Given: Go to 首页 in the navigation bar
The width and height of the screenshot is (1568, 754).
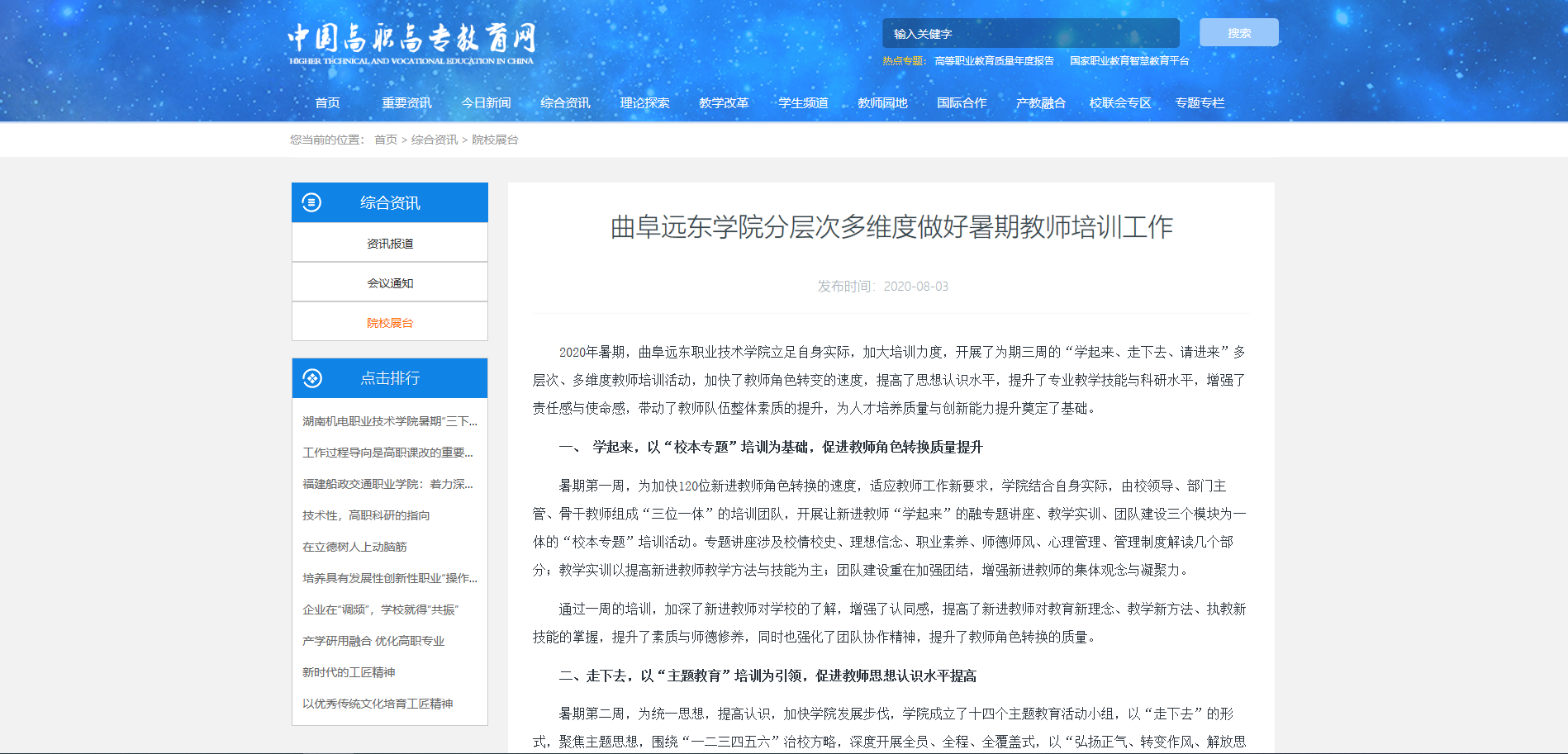Looking at the screenshot, I should (327, 103).
